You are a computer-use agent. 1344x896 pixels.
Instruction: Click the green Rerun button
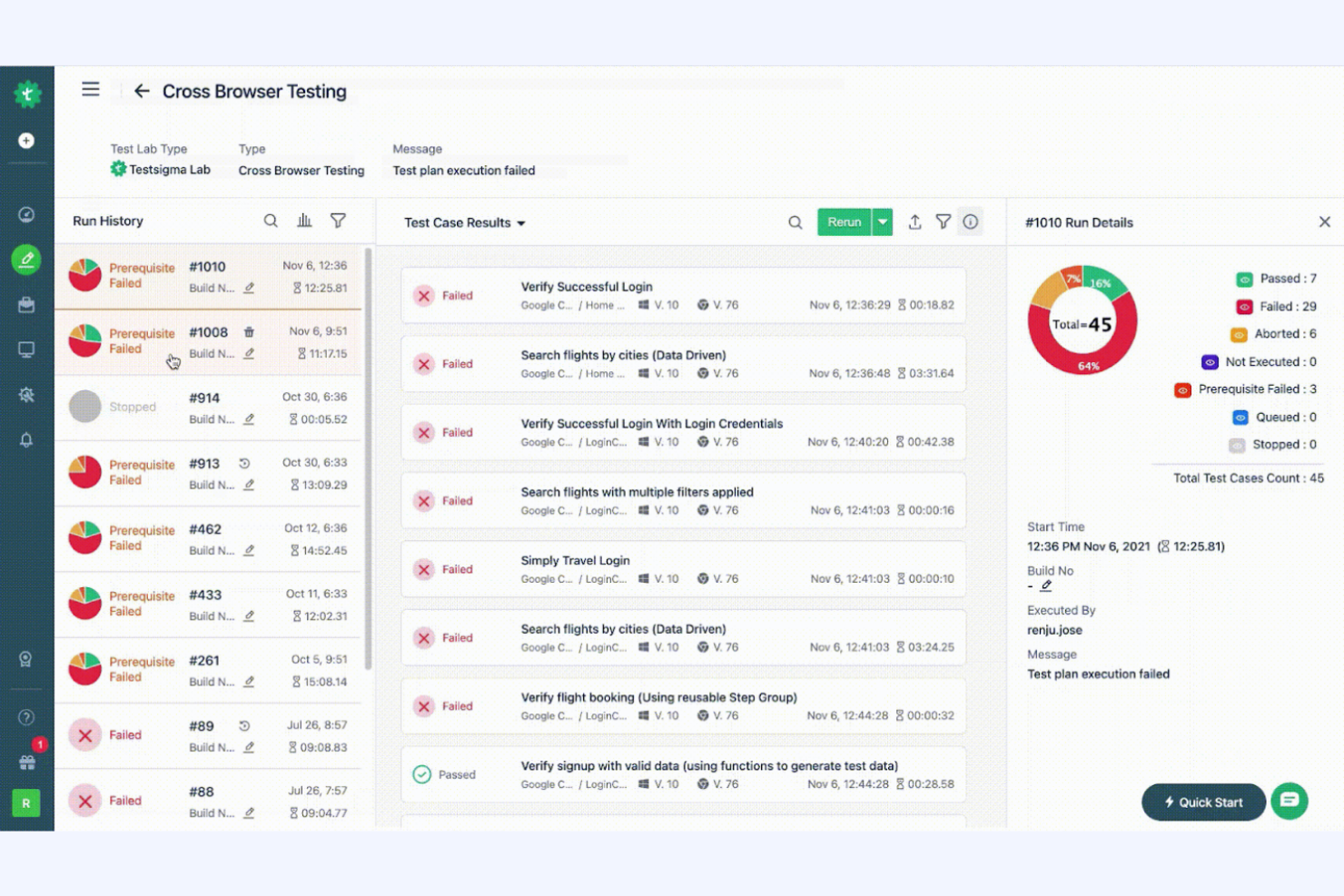[844, 222]
